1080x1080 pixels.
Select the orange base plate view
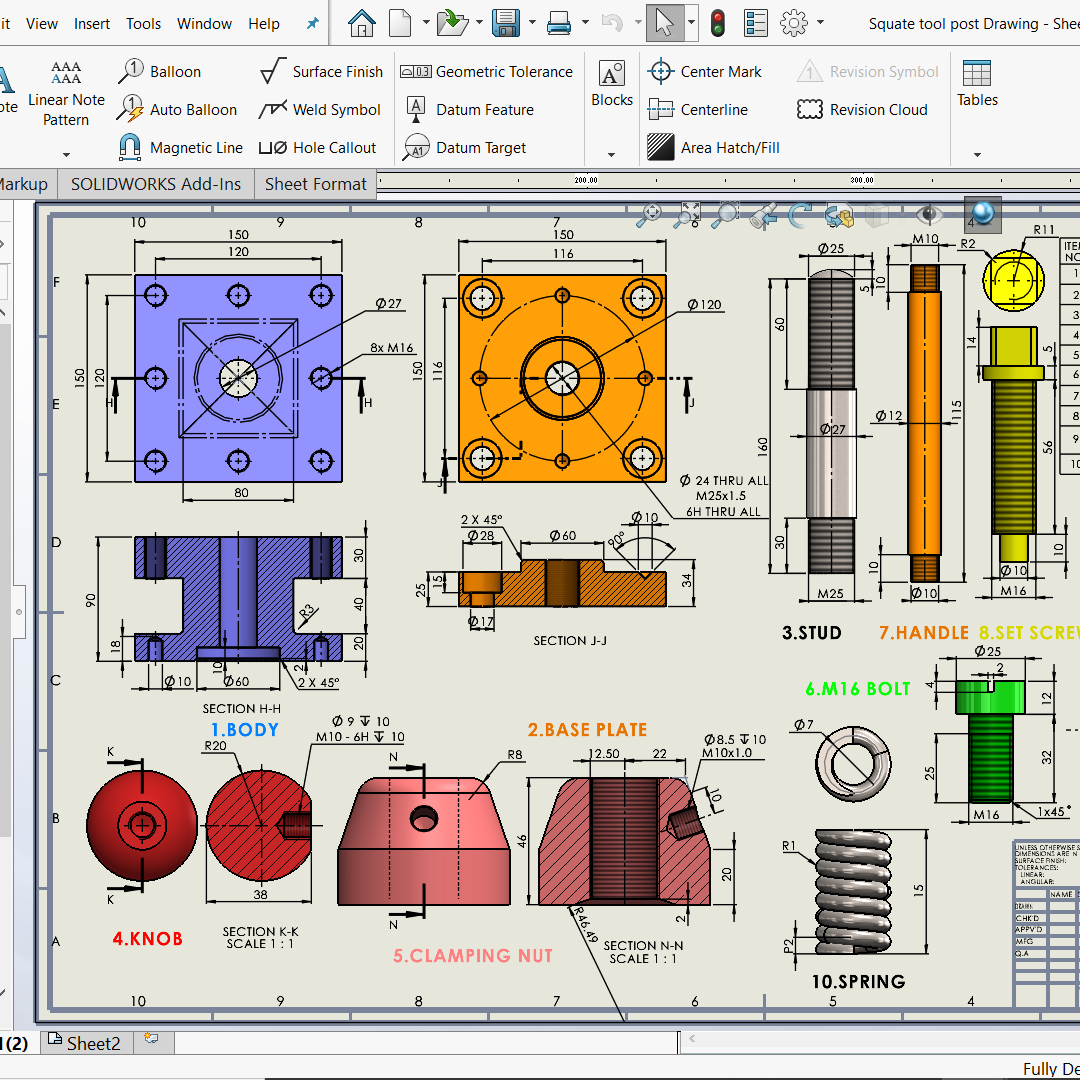click(562, 378)
